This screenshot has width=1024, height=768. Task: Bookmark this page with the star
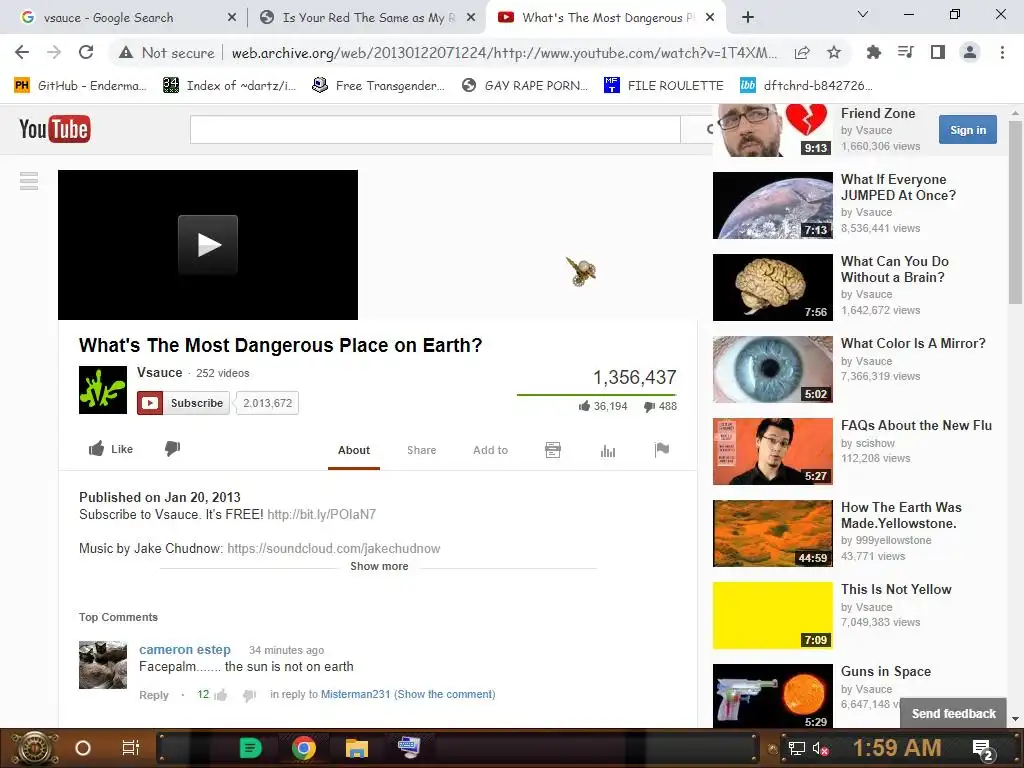click(x=834, y=52)
